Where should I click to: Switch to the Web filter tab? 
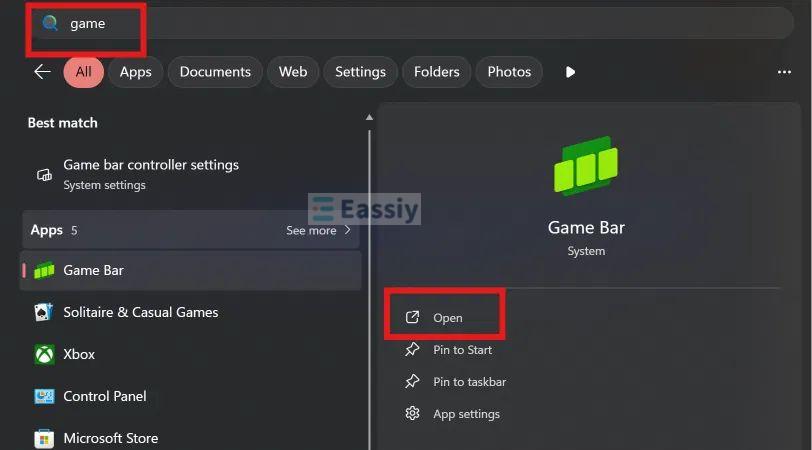pos(293,72)
